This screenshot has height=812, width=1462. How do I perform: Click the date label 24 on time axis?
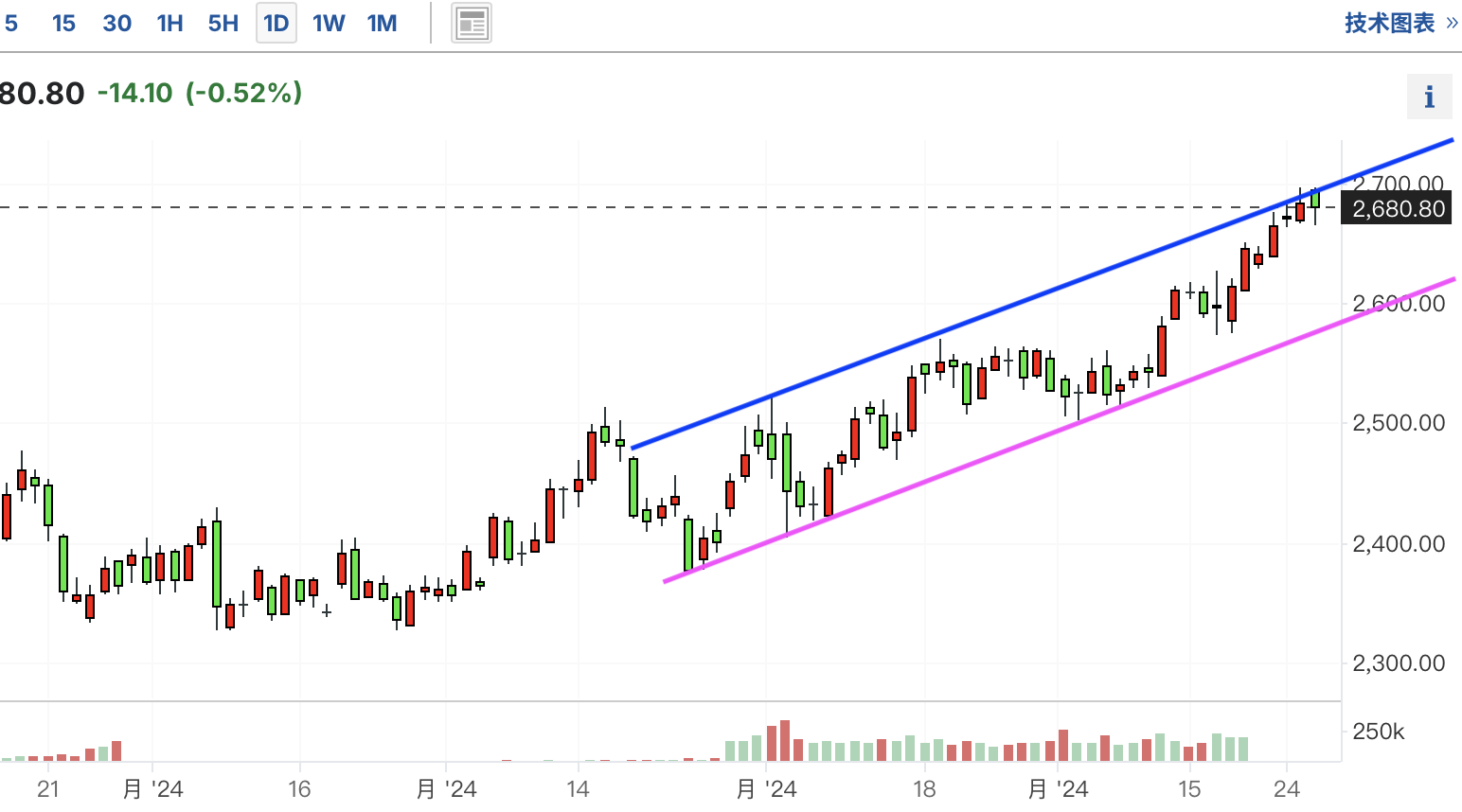point(1287,789)
